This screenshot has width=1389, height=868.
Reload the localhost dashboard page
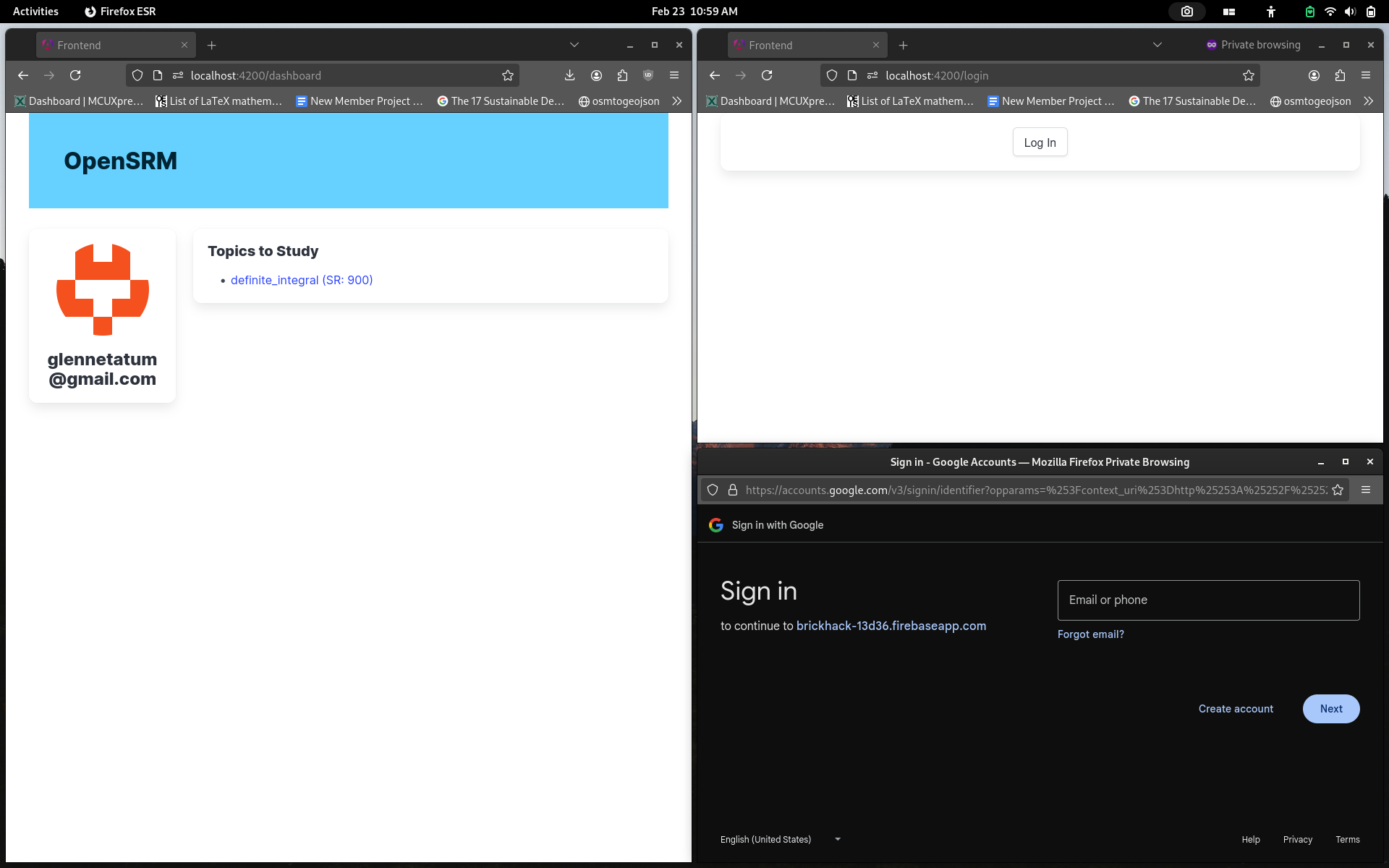pos(75,75)
